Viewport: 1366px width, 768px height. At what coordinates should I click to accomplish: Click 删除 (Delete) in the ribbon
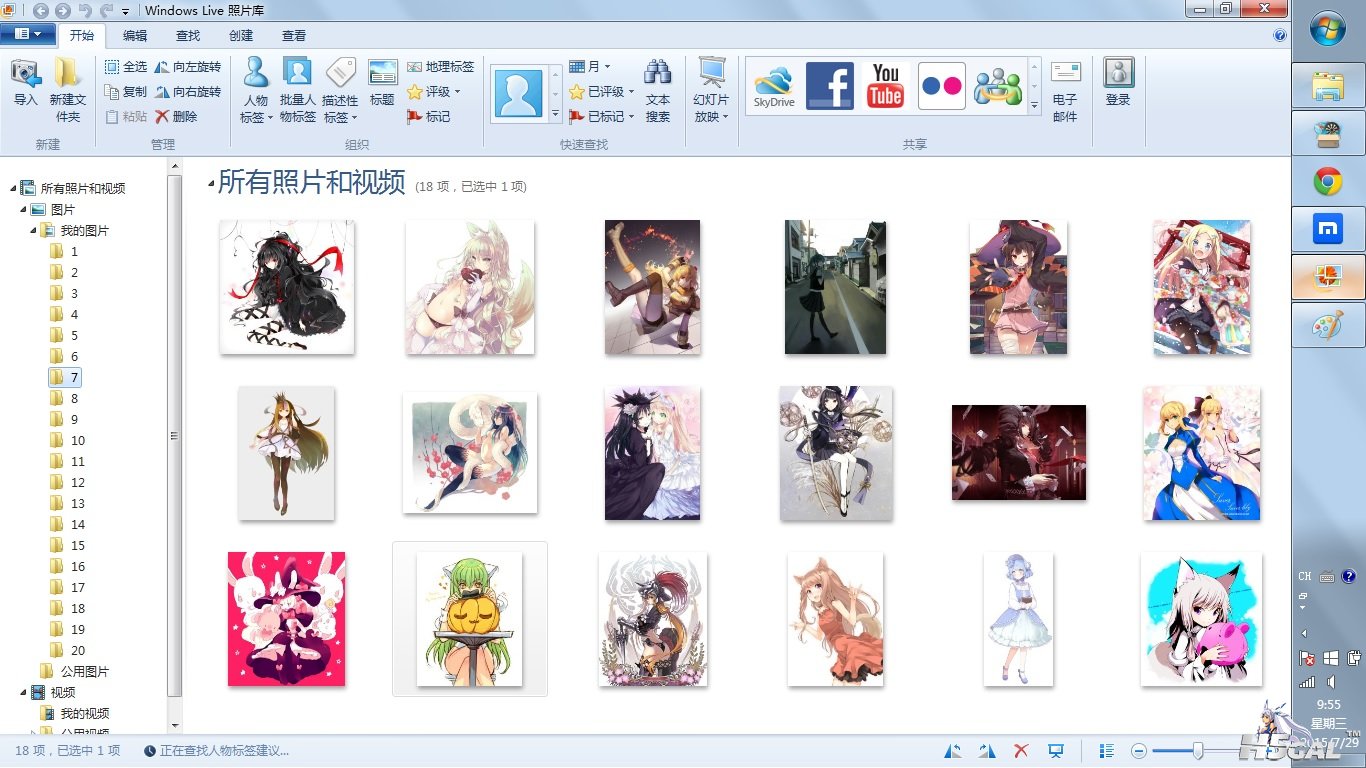(x=176, y=116)
